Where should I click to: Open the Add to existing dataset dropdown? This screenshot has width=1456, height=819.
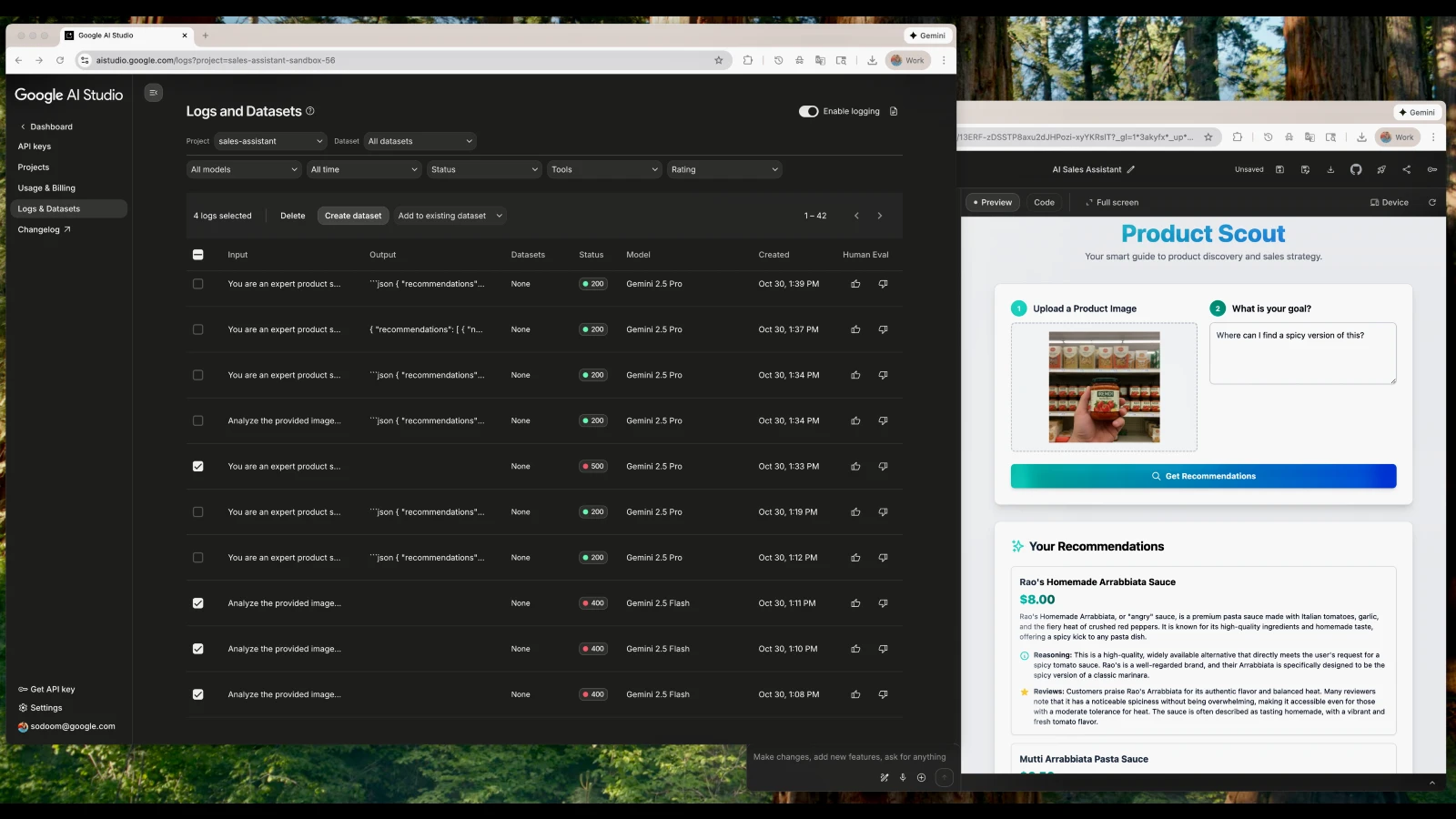(x=450, y=216)
